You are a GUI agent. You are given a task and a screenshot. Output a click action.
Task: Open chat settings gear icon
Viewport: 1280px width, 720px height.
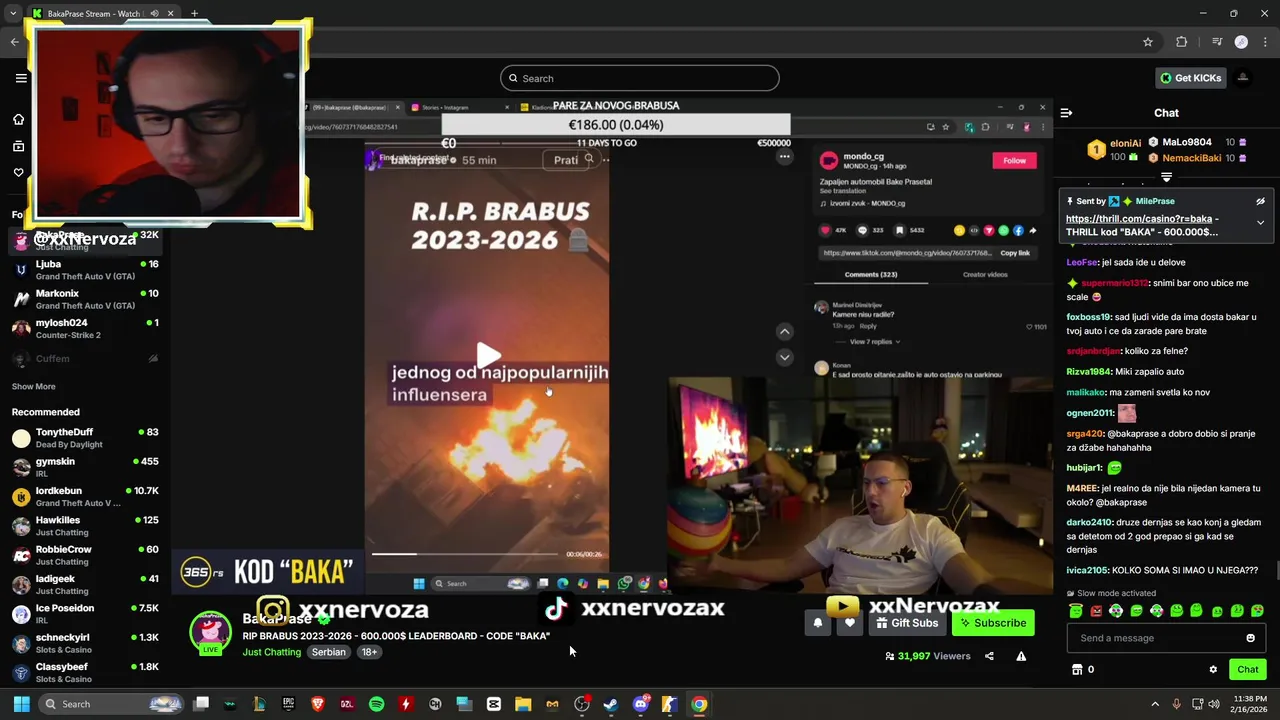tap(1213, 670)
